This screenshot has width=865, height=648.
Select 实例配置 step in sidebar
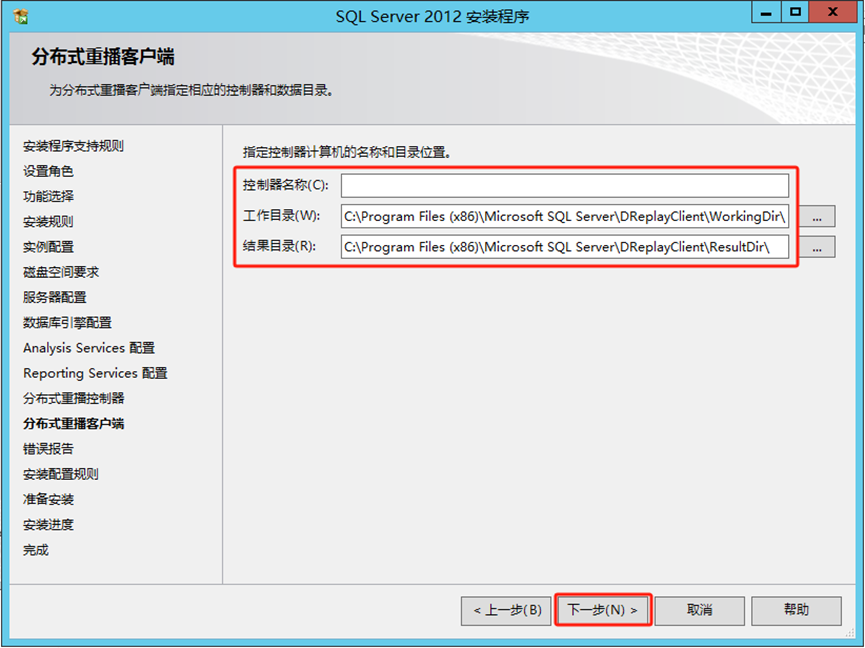tap(48, 247)
